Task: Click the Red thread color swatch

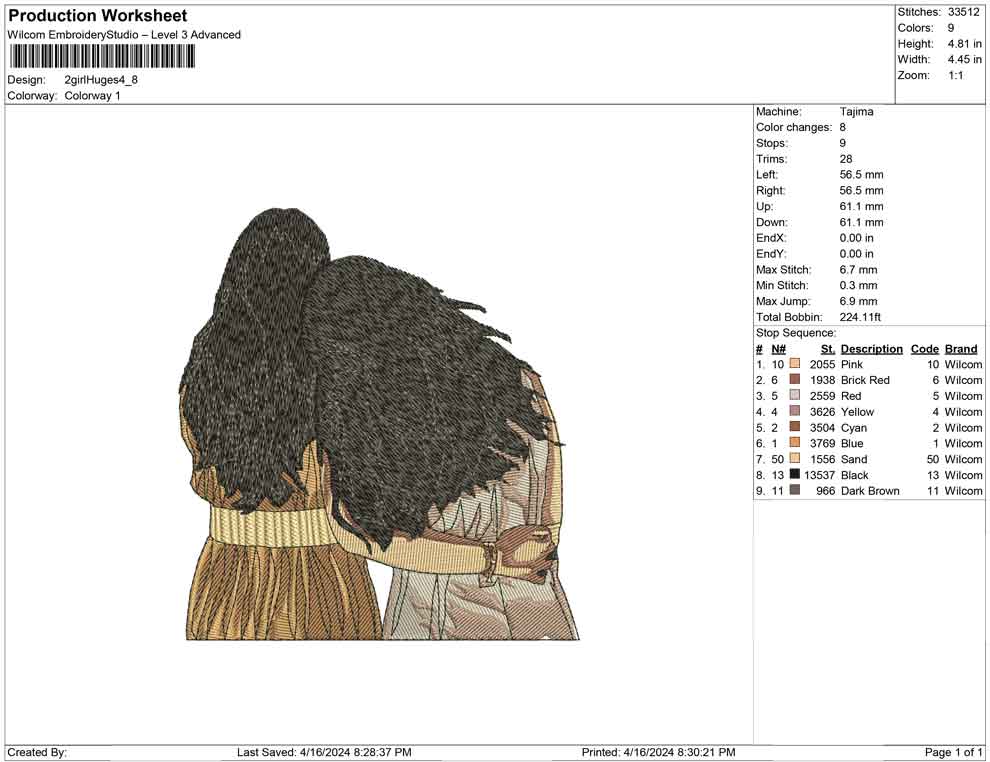Action: pyautogui.click(x=795, y=396)
